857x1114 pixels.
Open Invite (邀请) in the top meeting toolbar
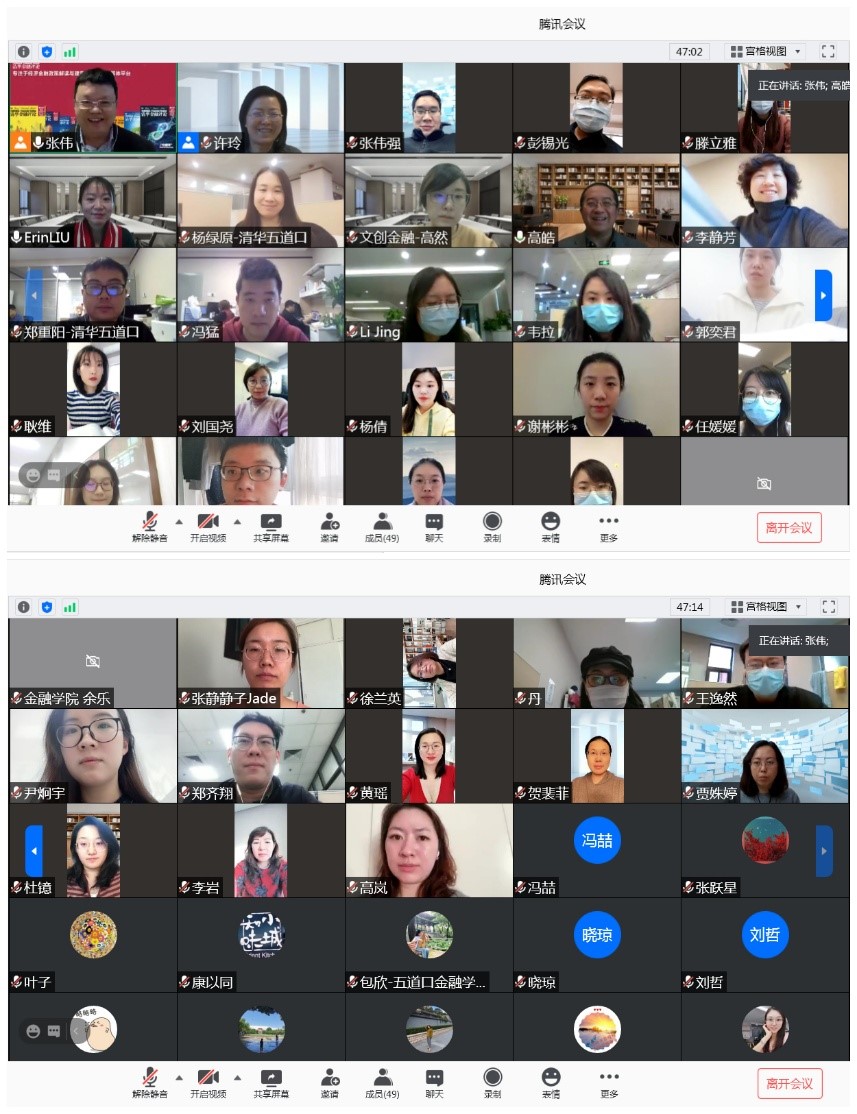329,526
